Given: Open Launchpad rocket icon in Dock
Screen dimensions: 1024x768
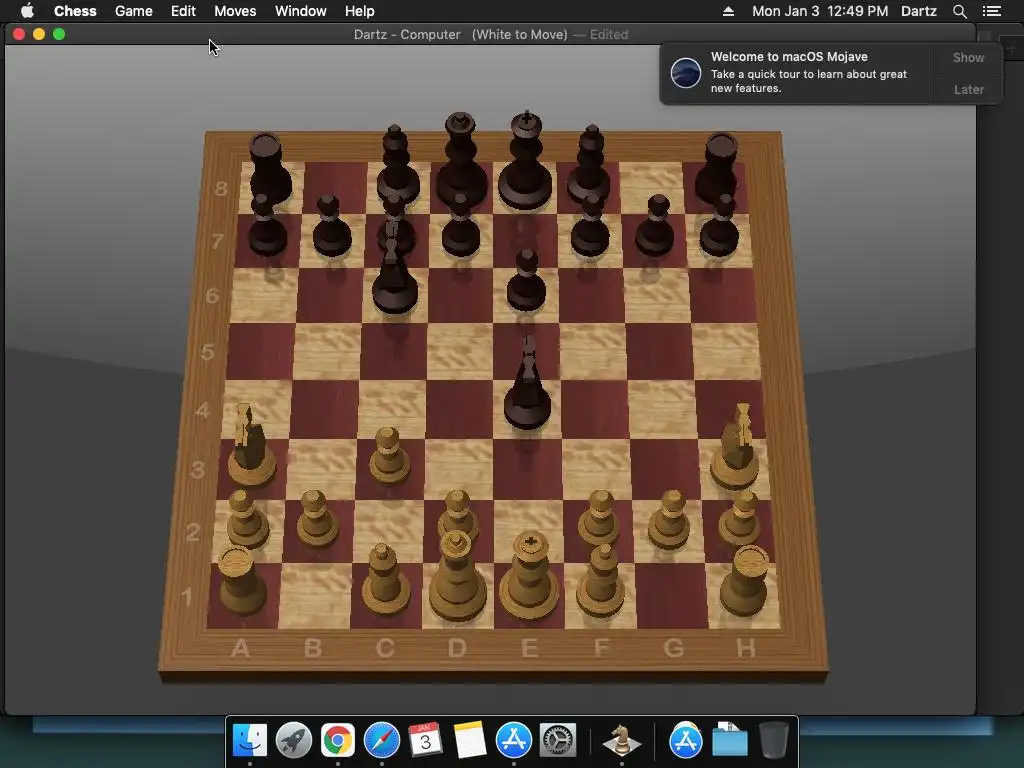Looking at the screenshot, I should point(294,741).
